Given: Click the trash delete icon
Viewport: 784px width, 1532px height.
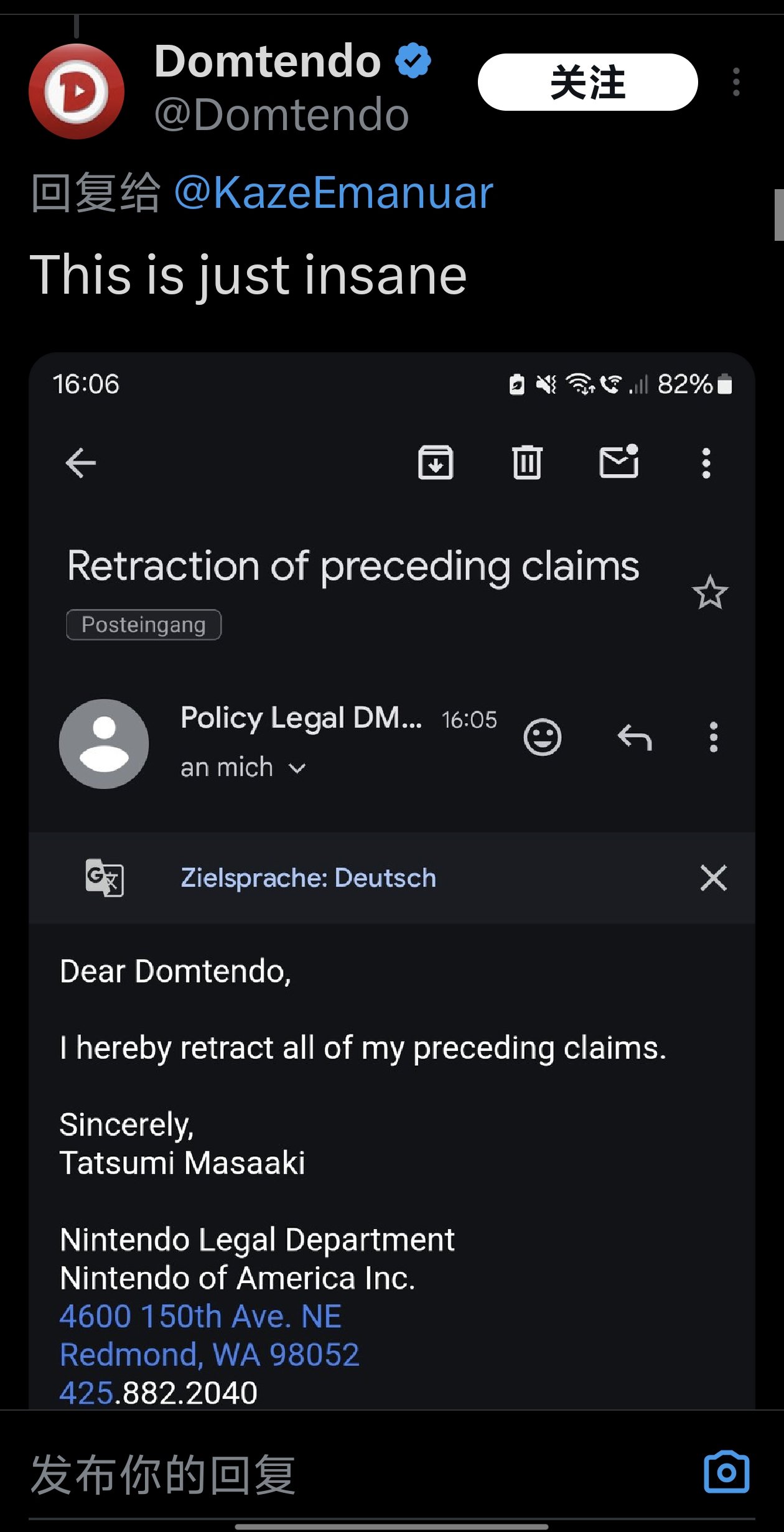Looking at the screenshot, I should pos(527,463).
